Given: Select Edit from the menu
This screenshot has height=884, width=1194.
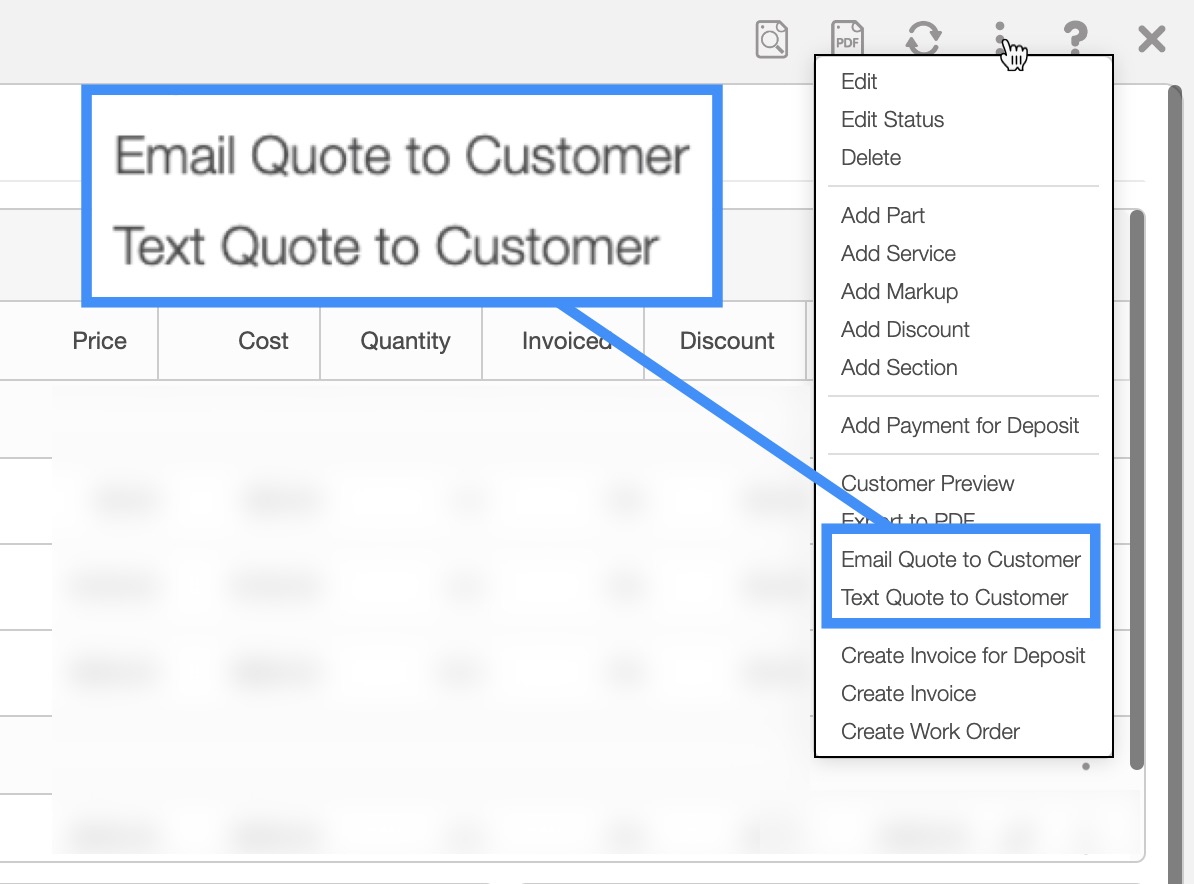Looking at the screenshot, I should point(859,82).
